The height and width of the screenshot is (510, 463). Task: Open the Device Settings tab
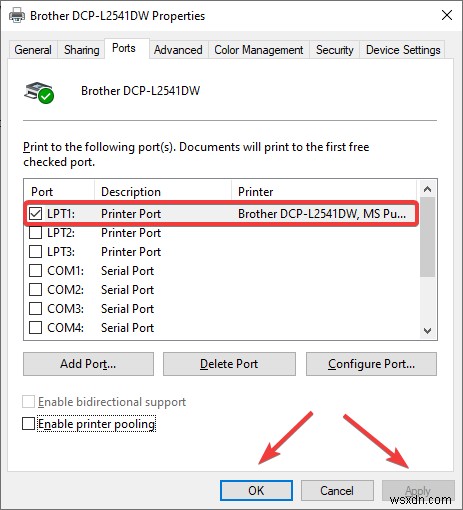pos(403,50)
